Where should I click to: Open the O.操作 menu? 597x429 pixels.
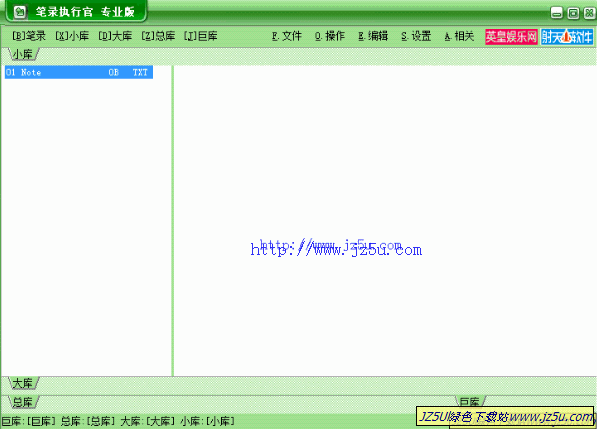click(x=330, y=36)
